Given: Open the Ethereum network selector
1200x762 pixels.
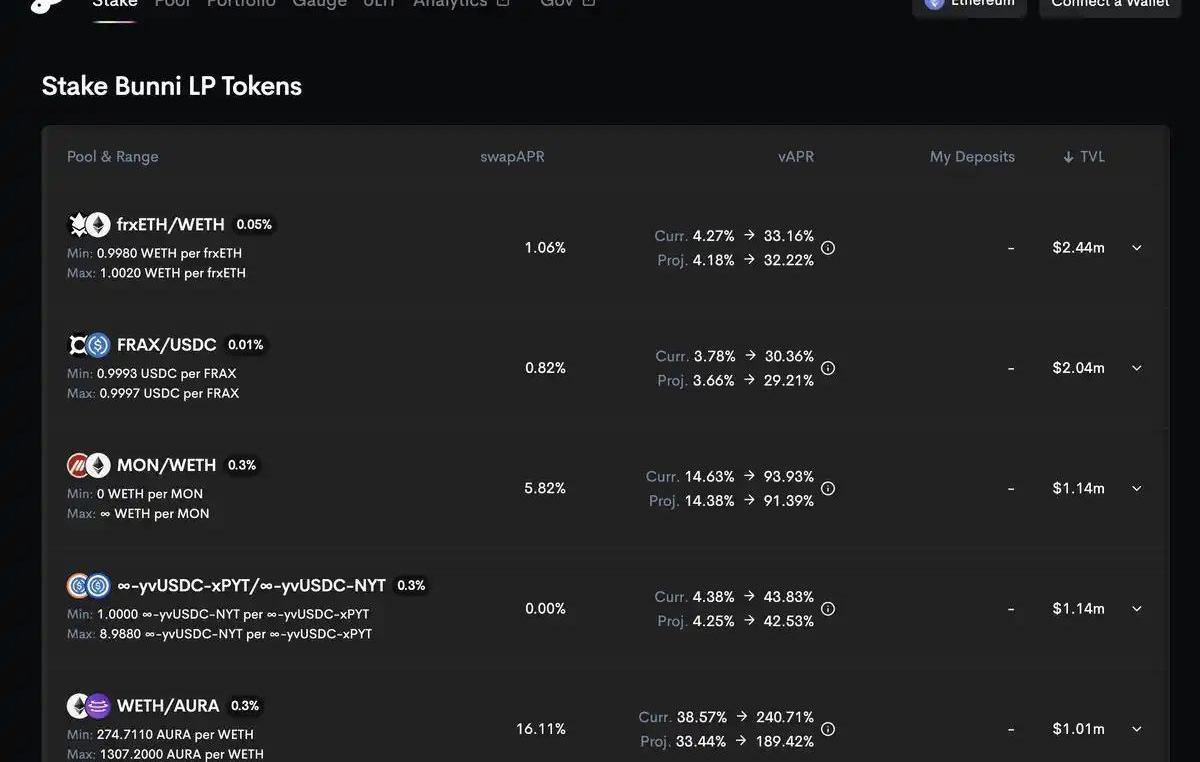Looking at the screenshot, I should [x=969, y=4].
